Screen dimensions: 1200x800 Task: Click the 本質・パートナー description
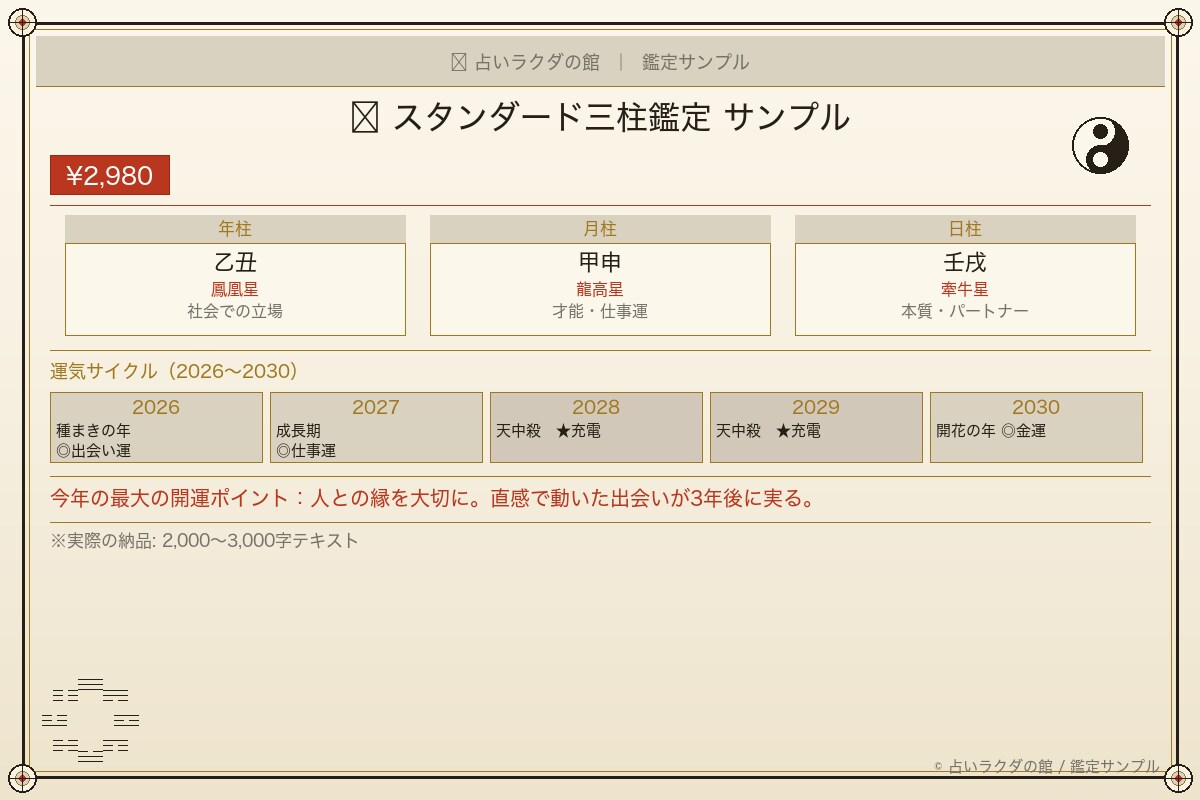[x=965, y=311]
